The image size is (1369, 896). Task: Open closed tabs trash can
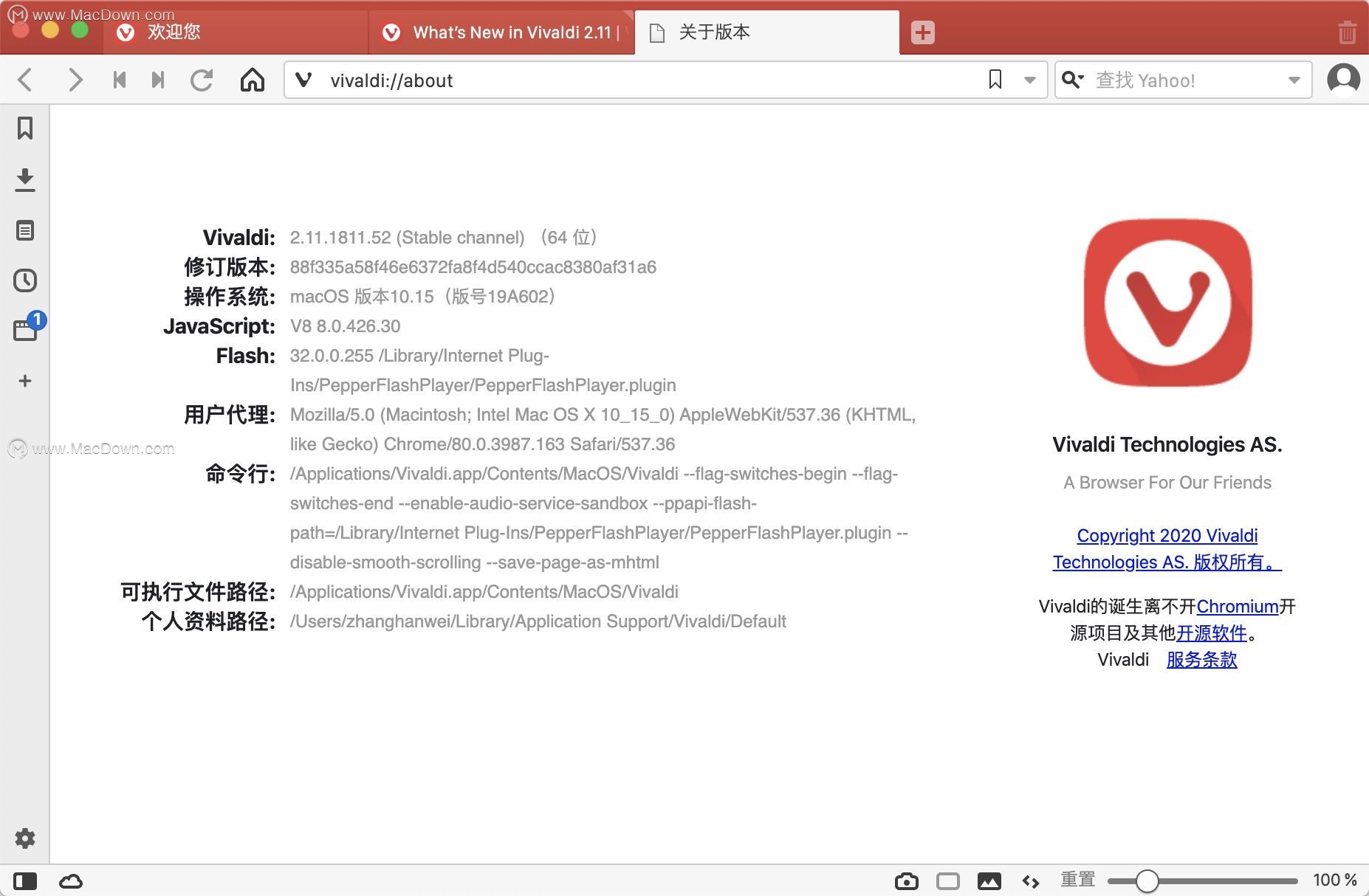point(1347,32)
